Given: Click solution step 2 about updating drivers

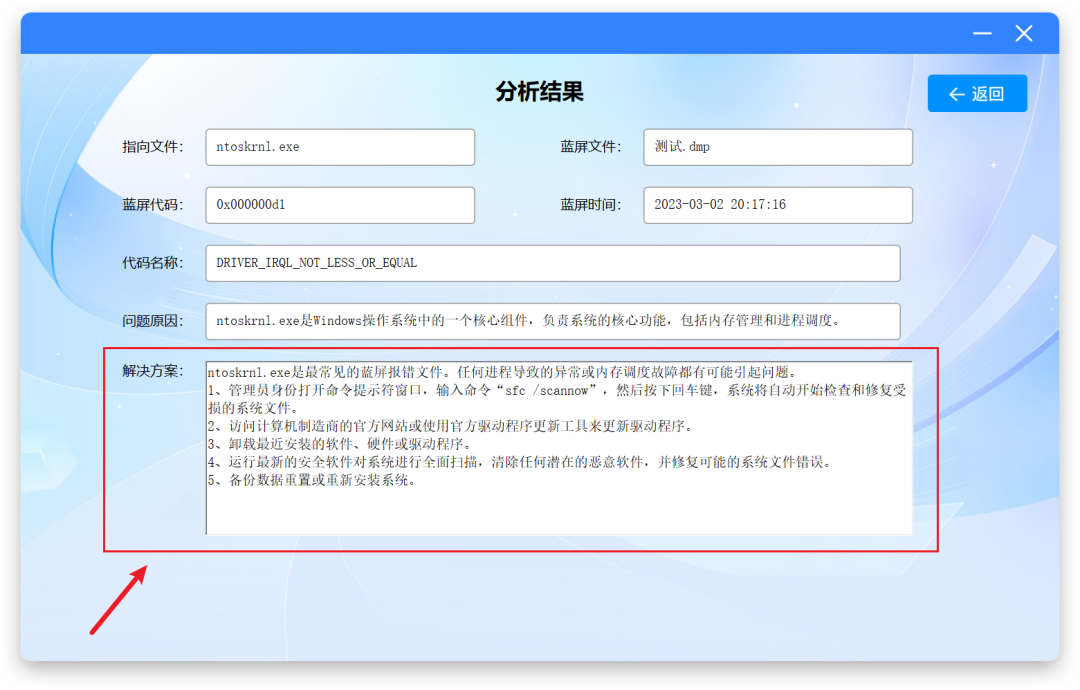Looking at the screenshot, I should click(450, 426).
